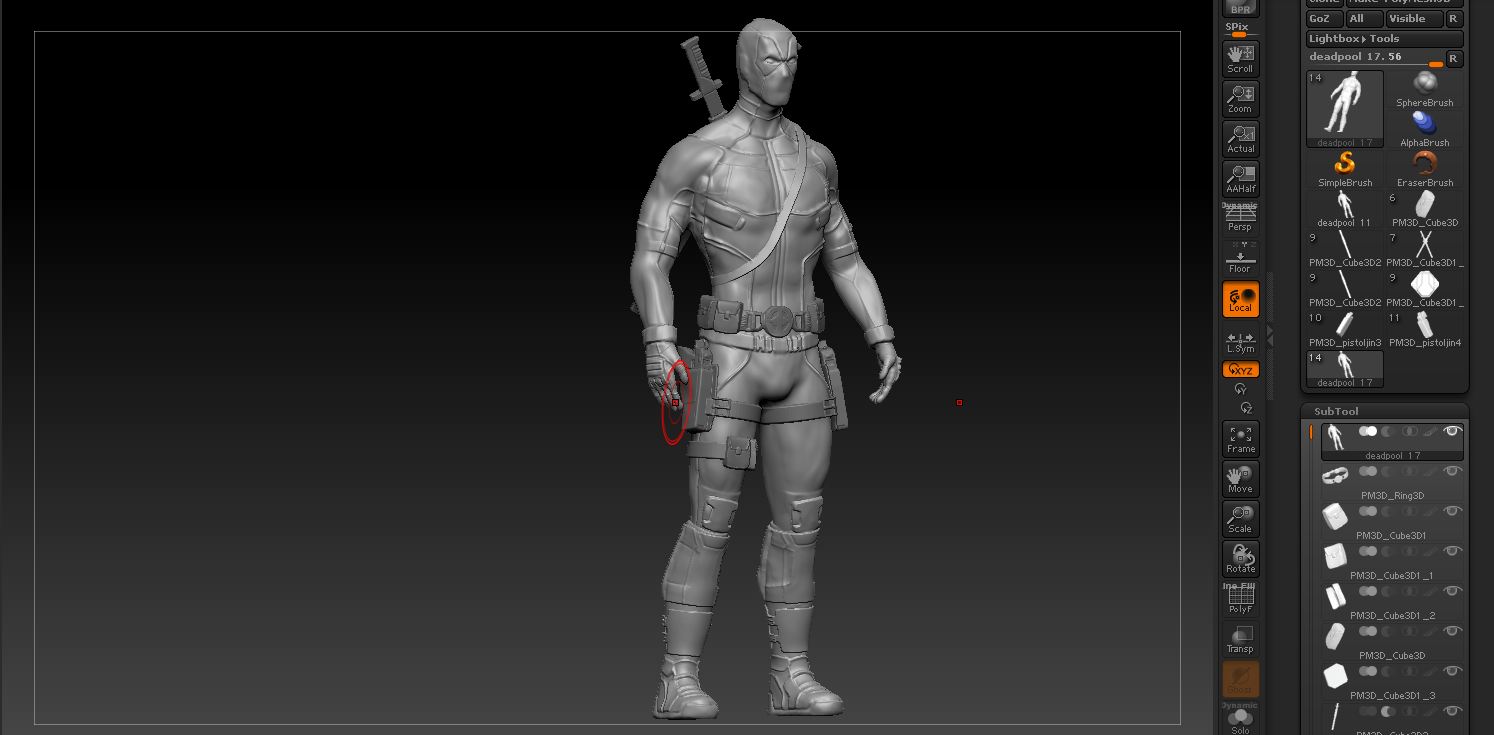This screenshot has width=1494, height=735.
Task: Collapse the SubTool panel header
Action: (x=1336, y=411)
